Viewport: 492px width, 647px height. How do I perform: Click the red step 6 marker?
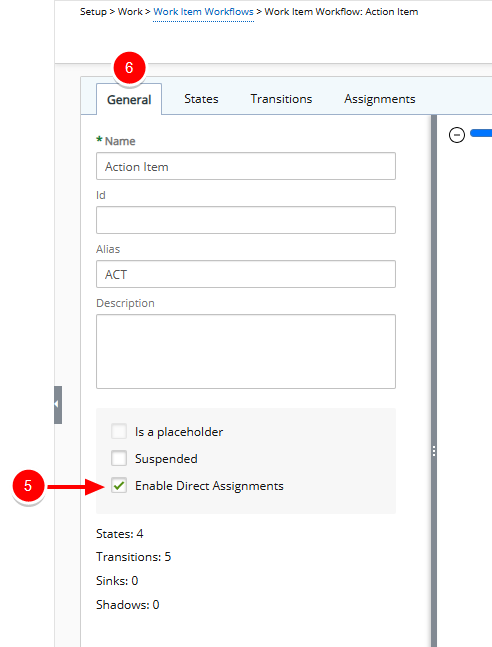coord(129,68)
